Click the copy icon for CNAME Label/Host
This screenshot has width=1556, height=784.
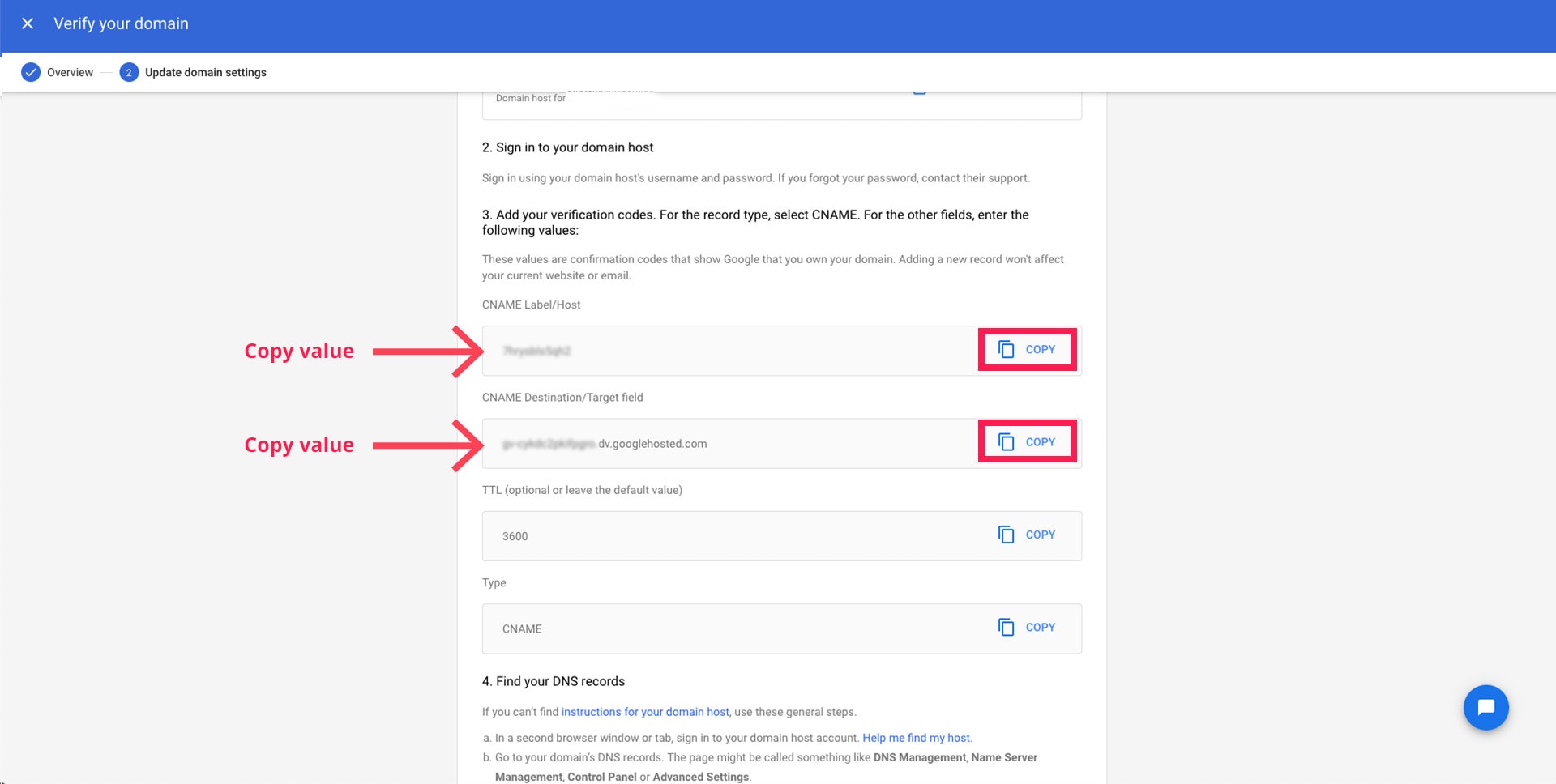1006,350
